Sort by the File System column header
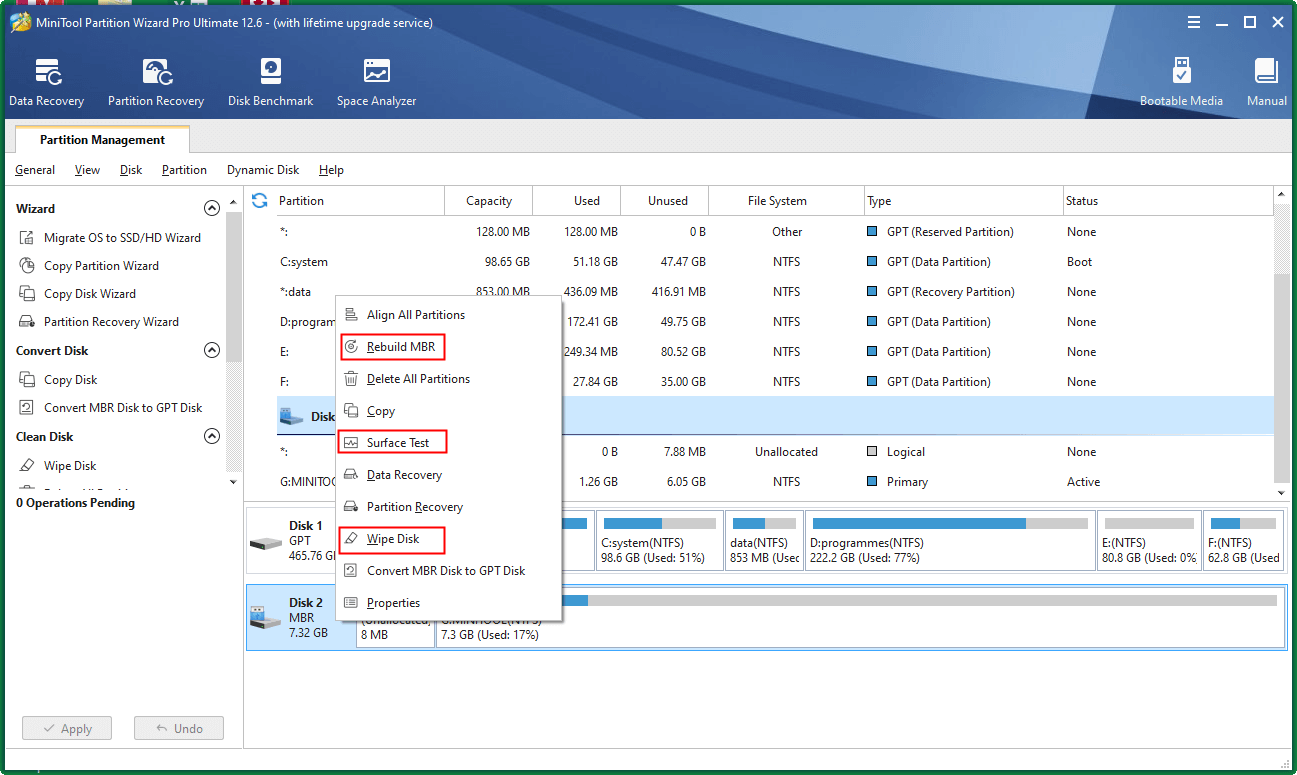The width and height of the screenshot is (1297, 775). tap(786, 201)
